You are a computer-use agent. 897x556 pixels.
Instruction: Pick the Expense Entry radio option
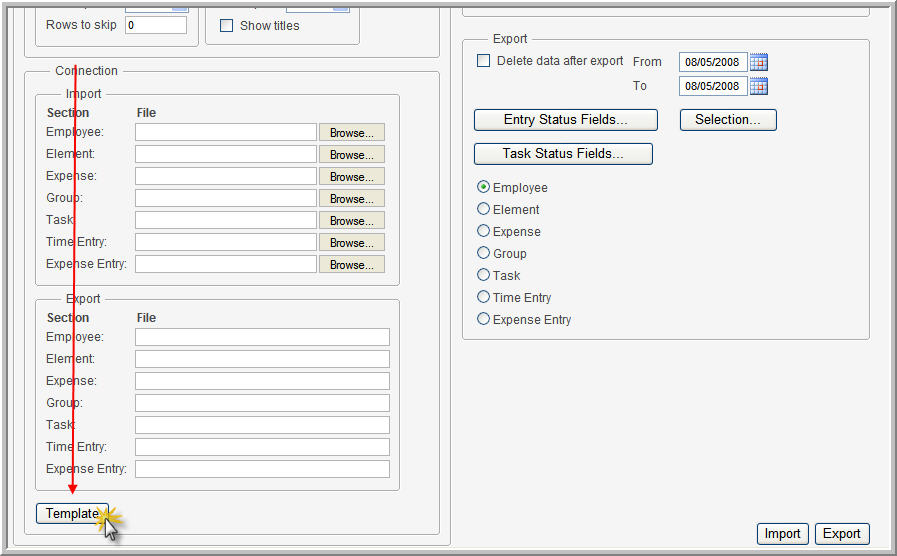pos(483,319)
